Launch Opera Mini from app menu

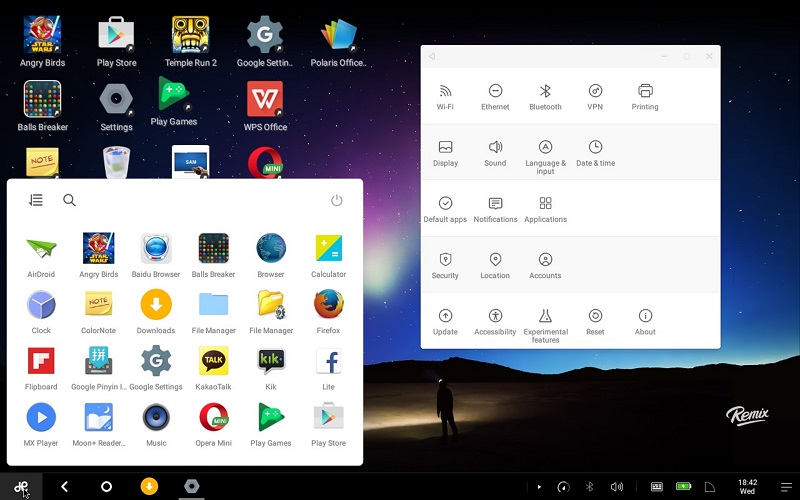click(213, 423)
